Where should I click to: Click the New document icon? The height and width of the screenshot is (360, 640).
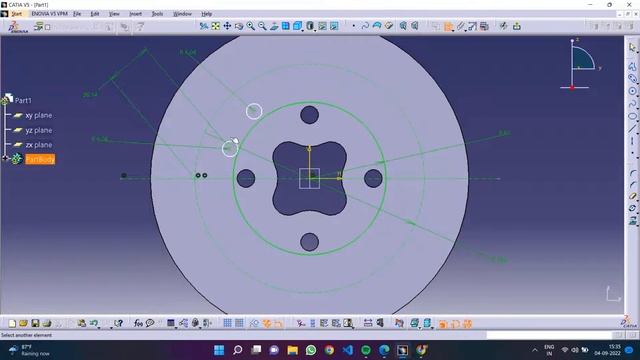click(x=12, y=323)
